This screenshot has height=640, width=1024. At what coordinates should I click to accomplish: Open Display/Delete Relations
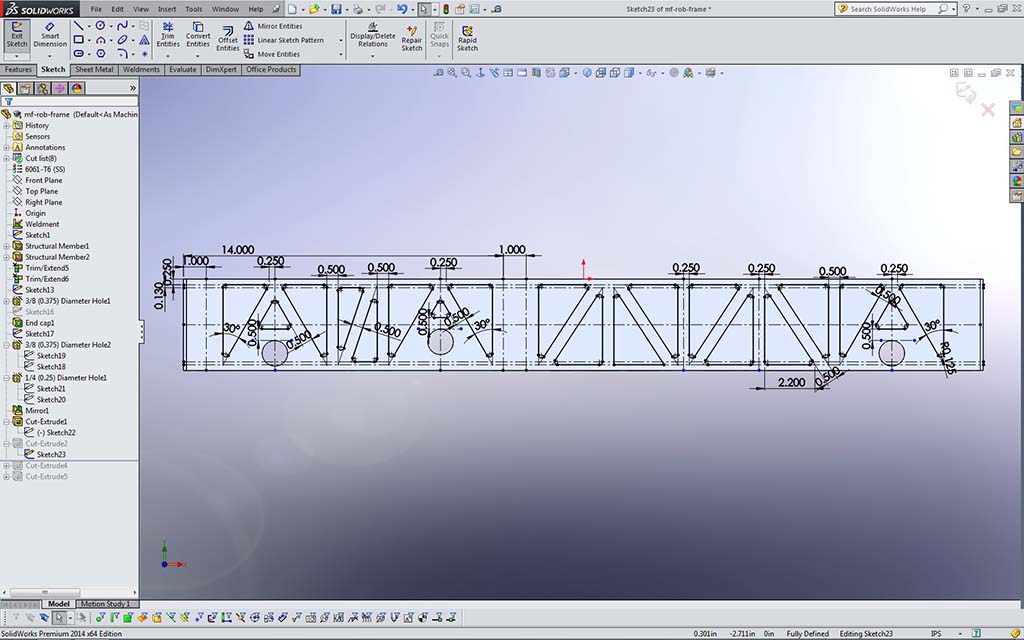coord(373,35)
